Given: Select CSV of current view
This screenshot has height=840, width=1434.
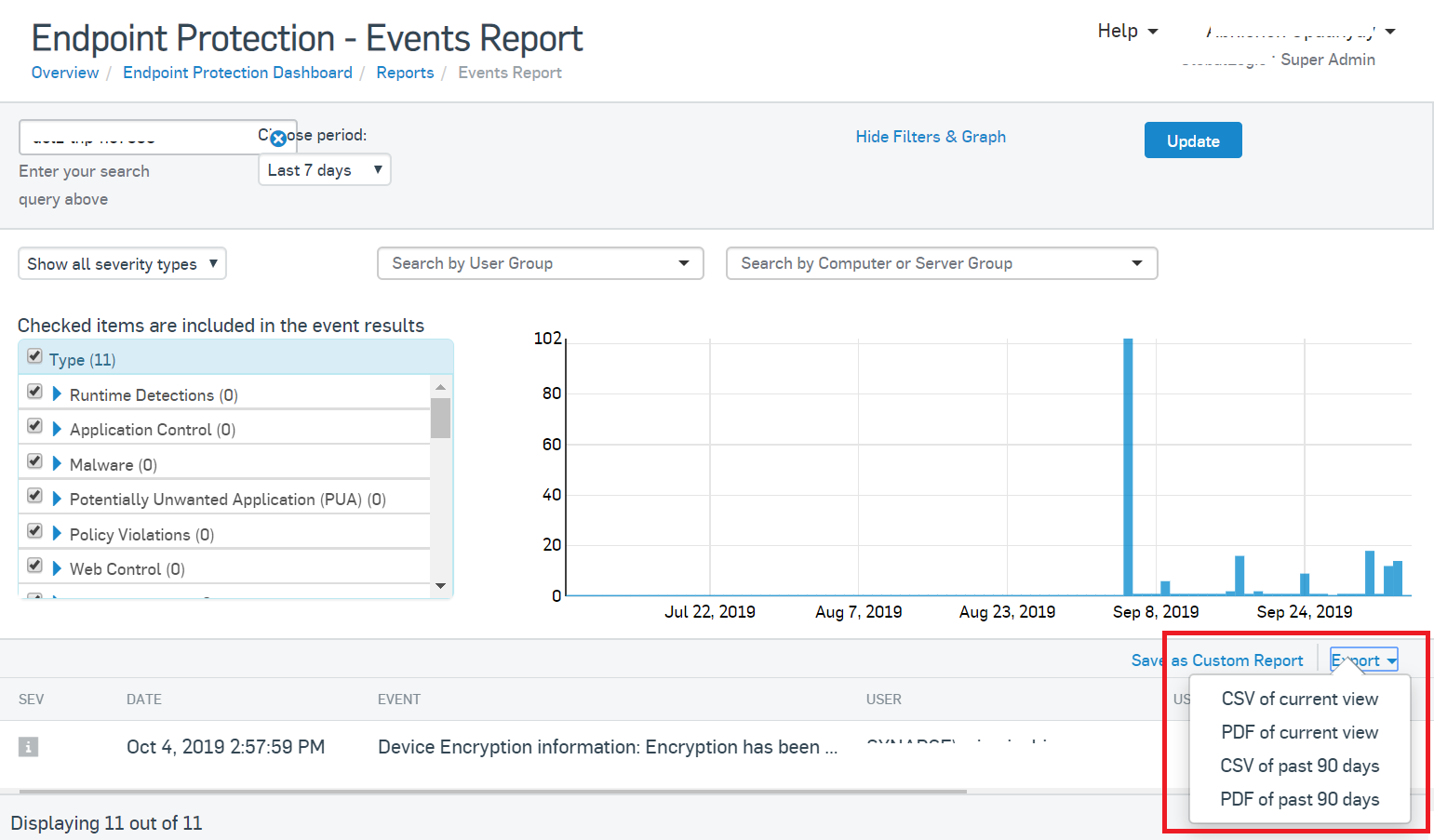Looking at the screenshot, I should (x=1299, y=699).
